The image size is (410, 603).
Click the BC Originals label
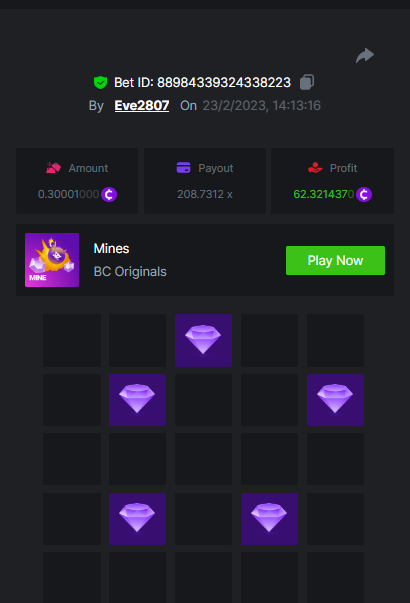[x=130, y=272]
